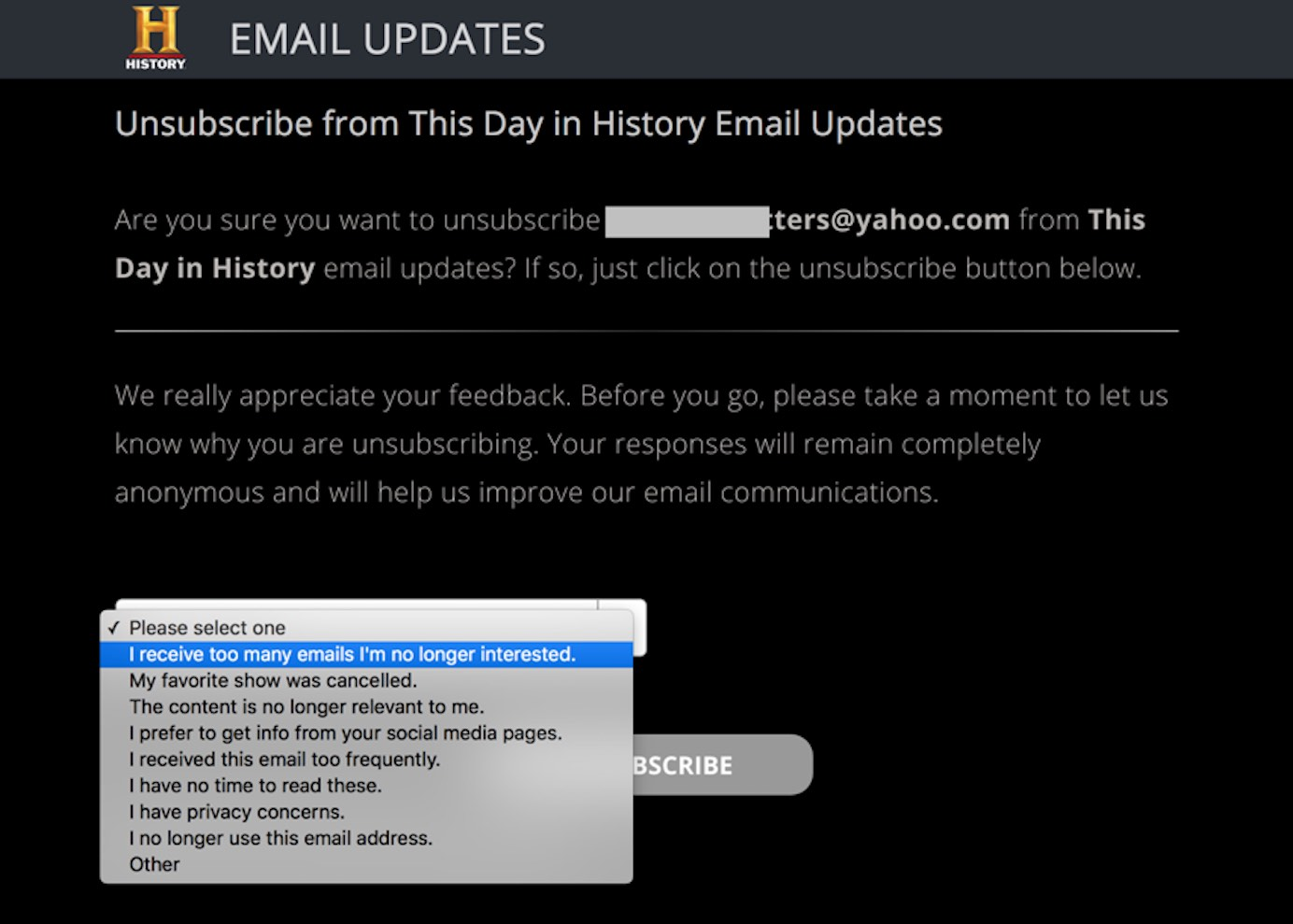Click the horizontal divider line below the email text
The width and height of the screenshot is (1293, 924).
646,331
